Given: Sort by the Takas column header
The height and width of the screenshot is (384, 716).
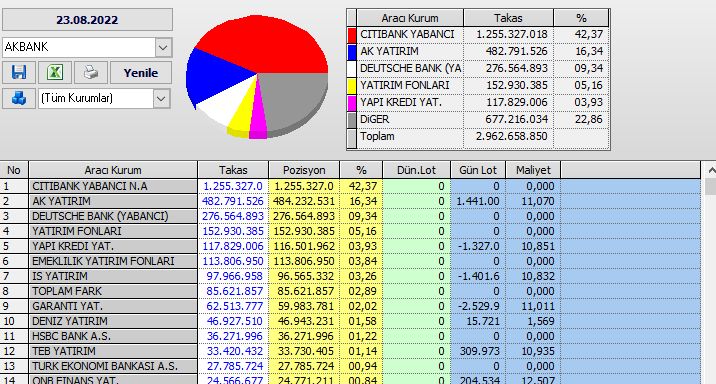Looking at the screenshot, I should click(x=233, y=170).
